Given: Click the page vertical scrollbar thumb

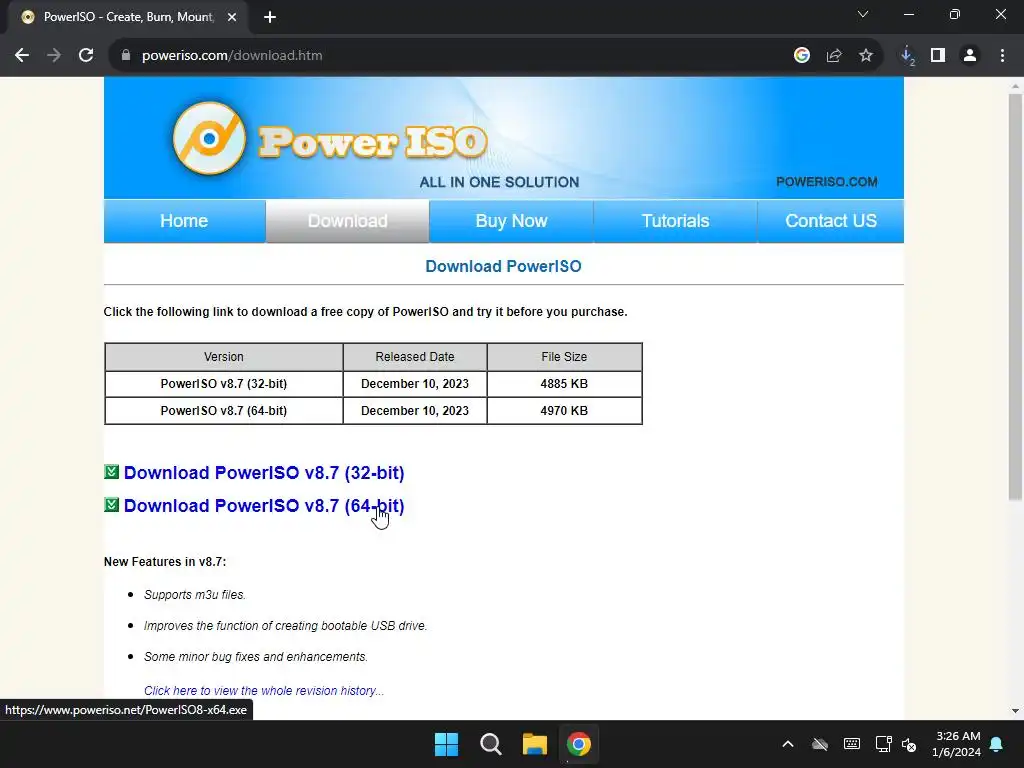Looking at the screenshot, I should 1015,297.
